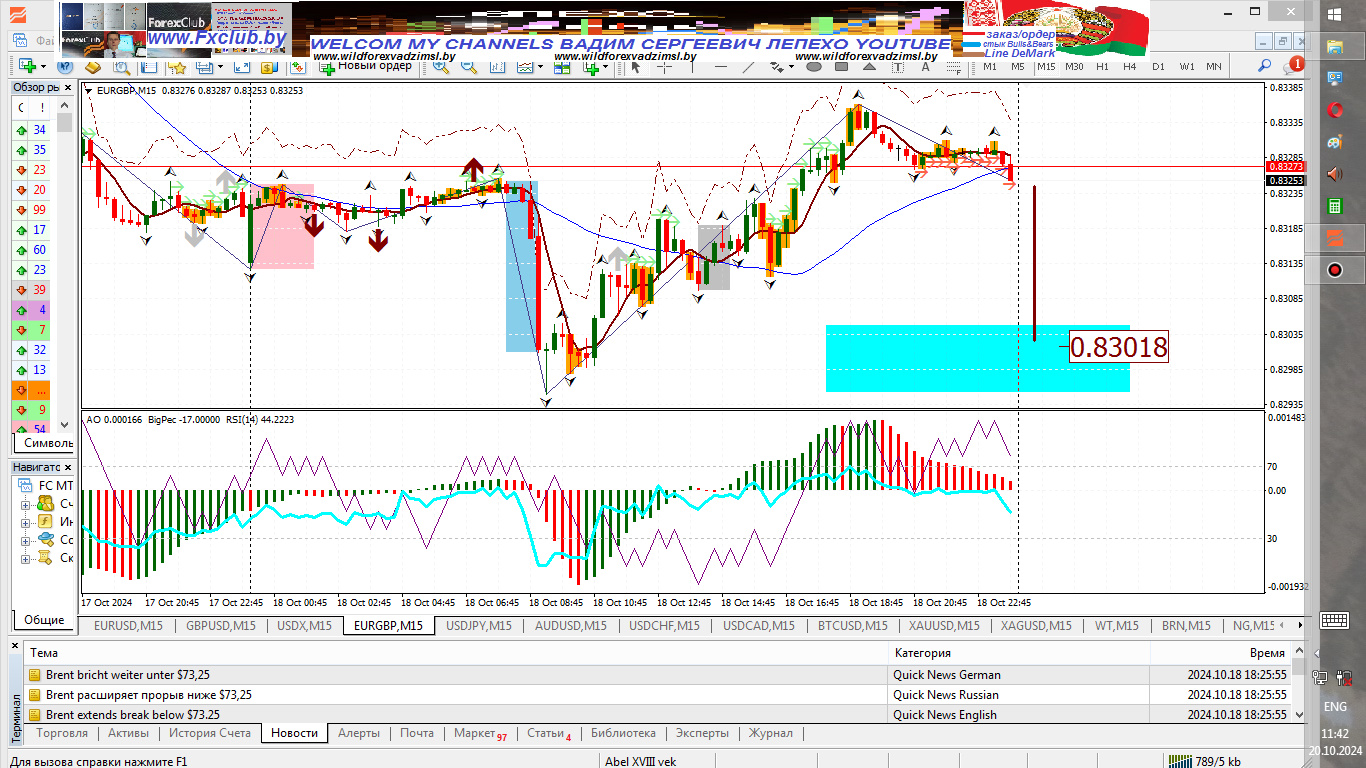
Task: Open the Data Window magnifier icon
Action: (121, 66)
